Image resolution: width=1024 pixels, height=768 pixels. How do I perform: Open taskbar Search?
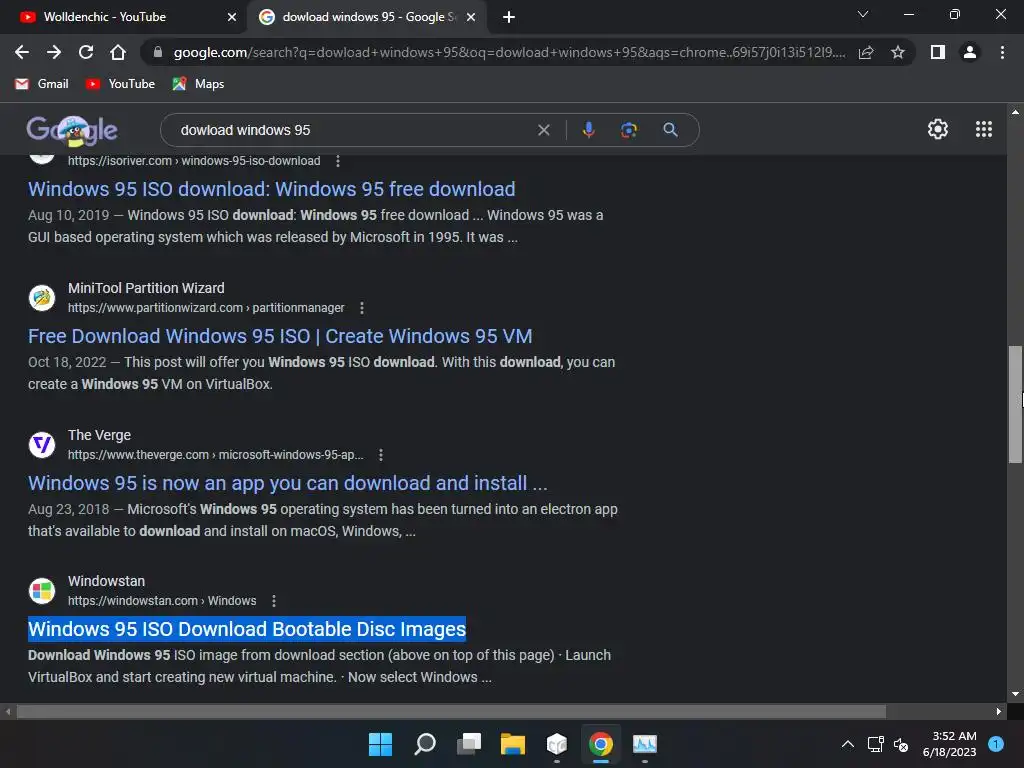point(424,744)
